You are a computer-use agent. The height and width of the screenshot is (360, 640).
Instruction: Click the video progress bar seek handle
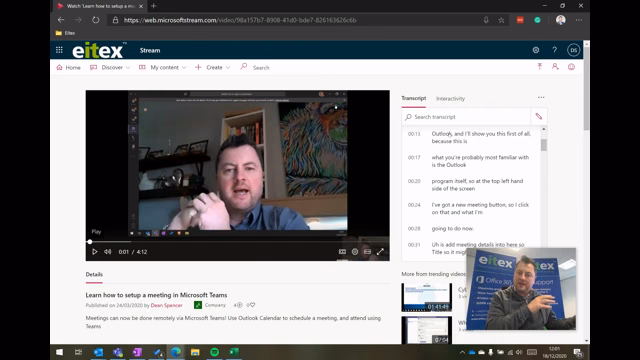click(90, 242)
